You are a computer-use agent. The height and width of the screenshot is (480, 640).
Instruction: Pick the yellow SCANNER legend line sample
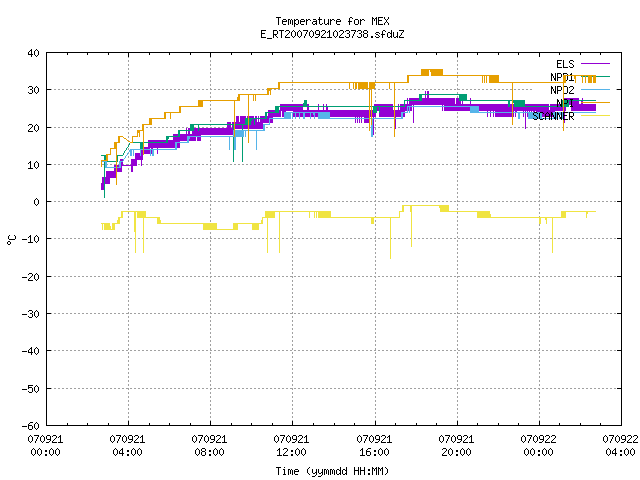595,116
